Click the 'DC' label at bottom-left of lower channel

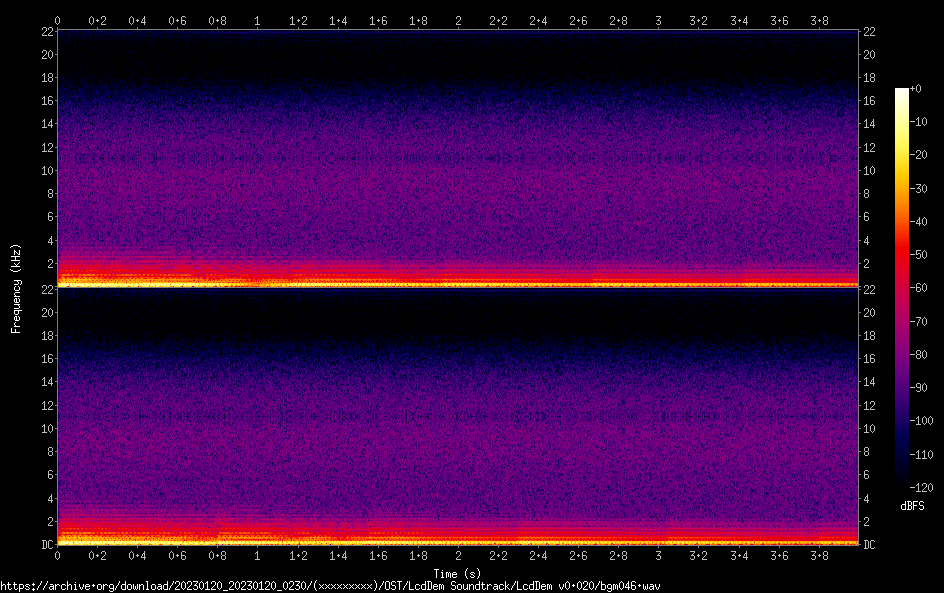pos(44,545)
